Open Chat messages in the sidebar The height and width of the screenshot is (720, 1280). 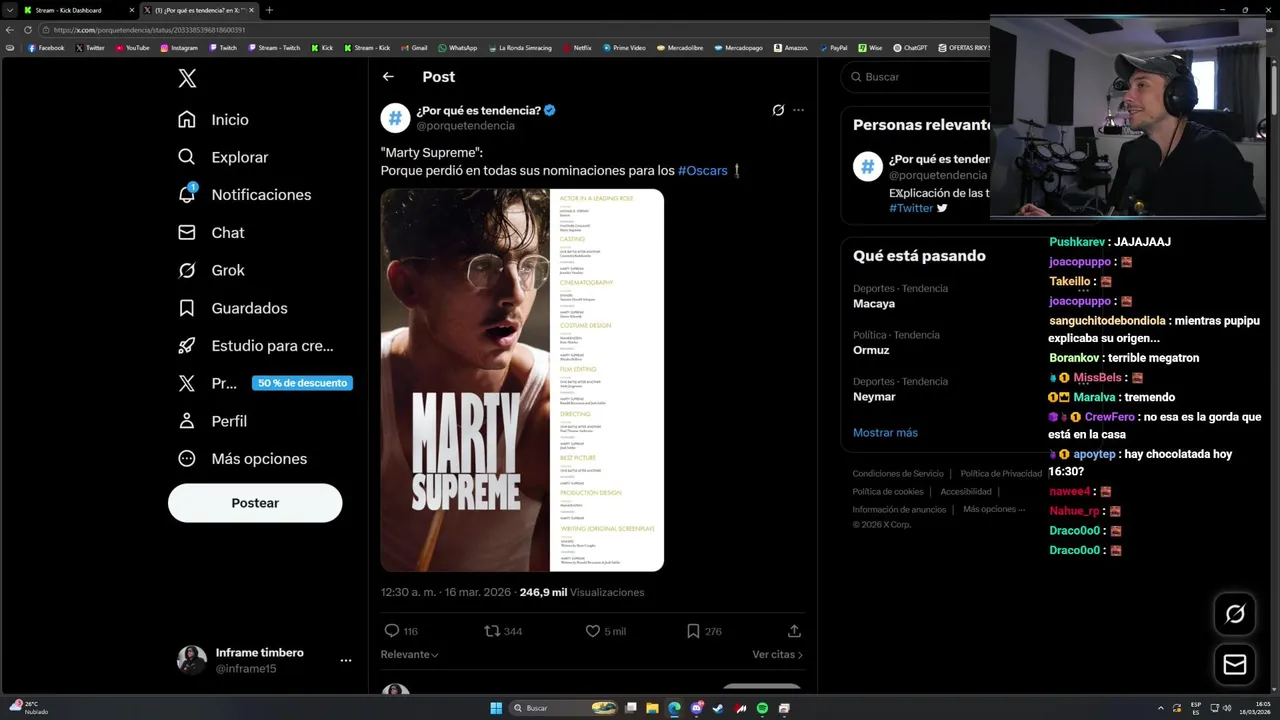211,232
